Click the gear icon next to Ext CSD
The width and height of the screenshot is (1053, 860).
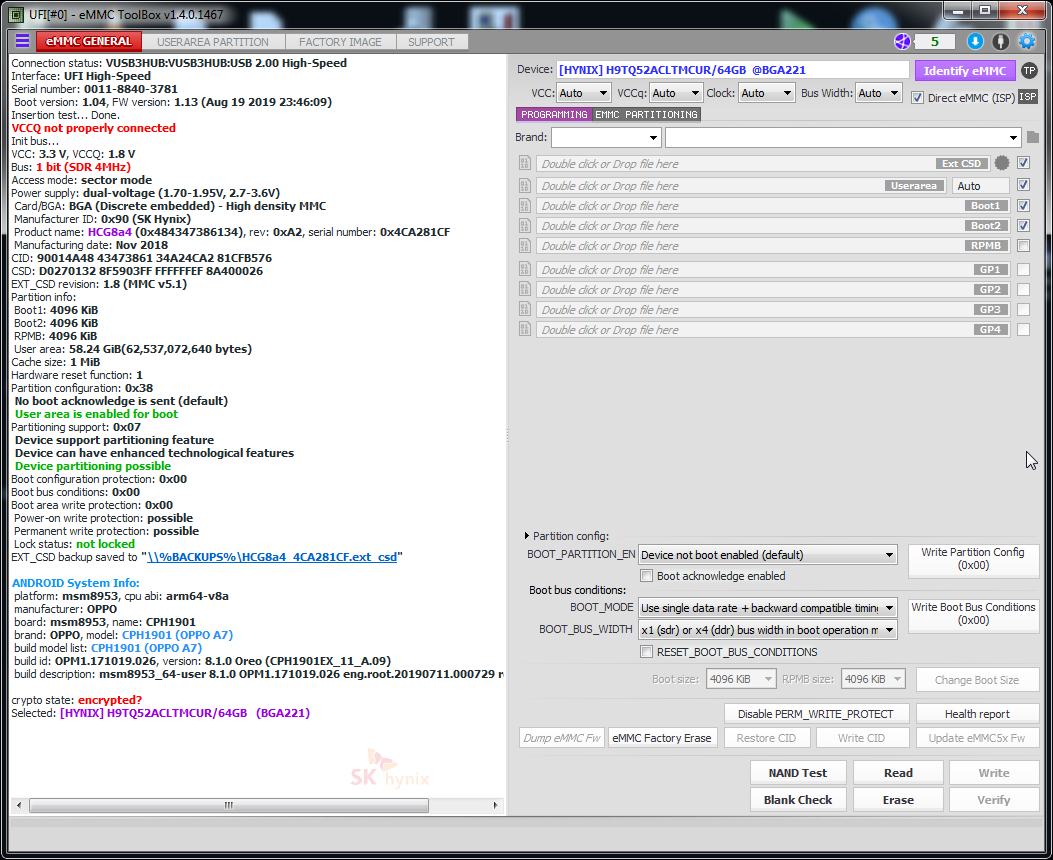pyautogui.click(x=1002, y=163)
